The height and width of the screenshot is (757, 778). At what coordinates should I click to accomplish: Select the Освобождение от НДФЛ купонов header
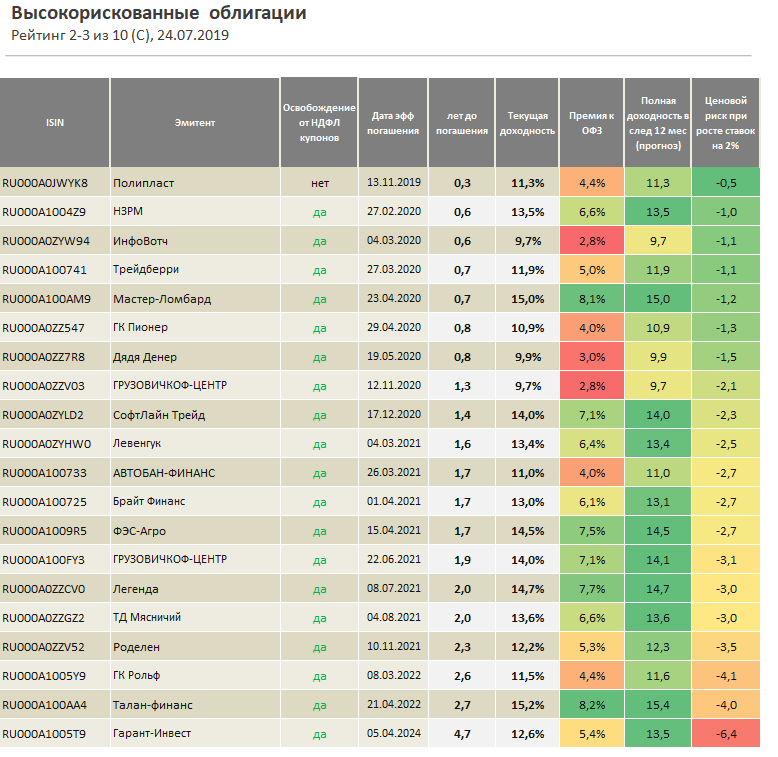pos(319,122)
